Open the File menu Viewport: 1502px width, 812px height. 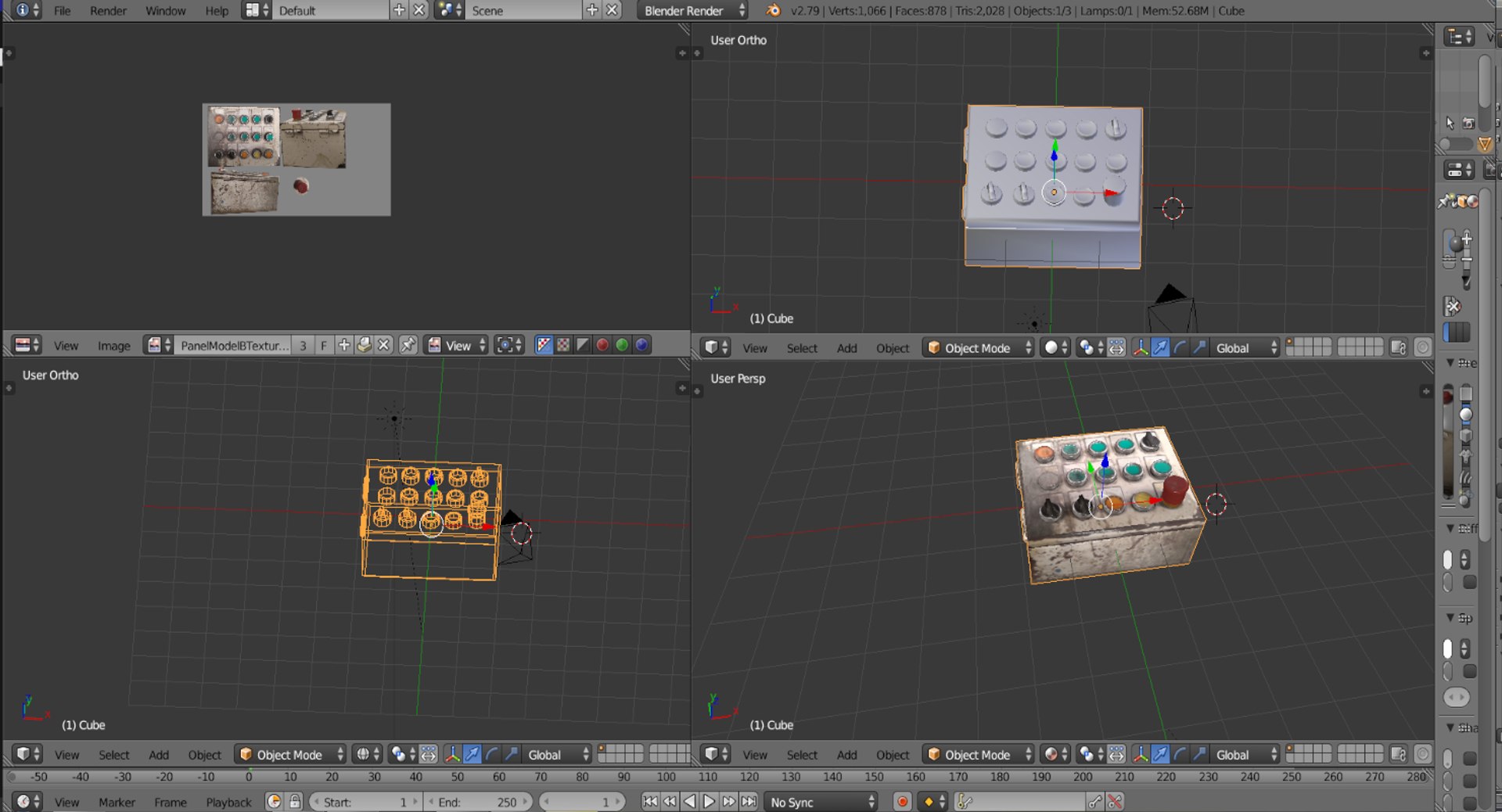click(62, 10)
